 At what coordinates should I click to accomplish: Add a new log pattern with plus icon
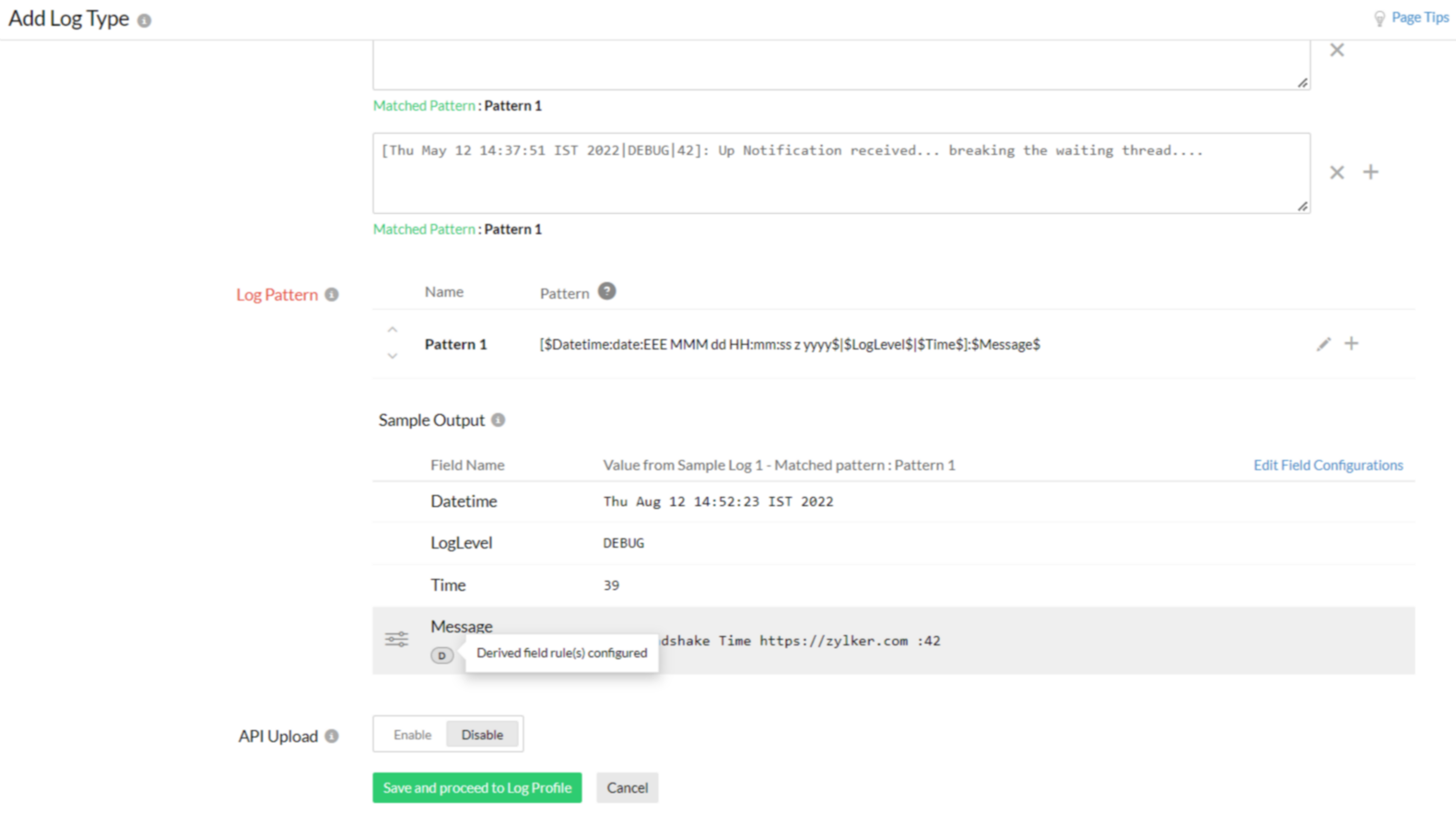click(1351, 344)
